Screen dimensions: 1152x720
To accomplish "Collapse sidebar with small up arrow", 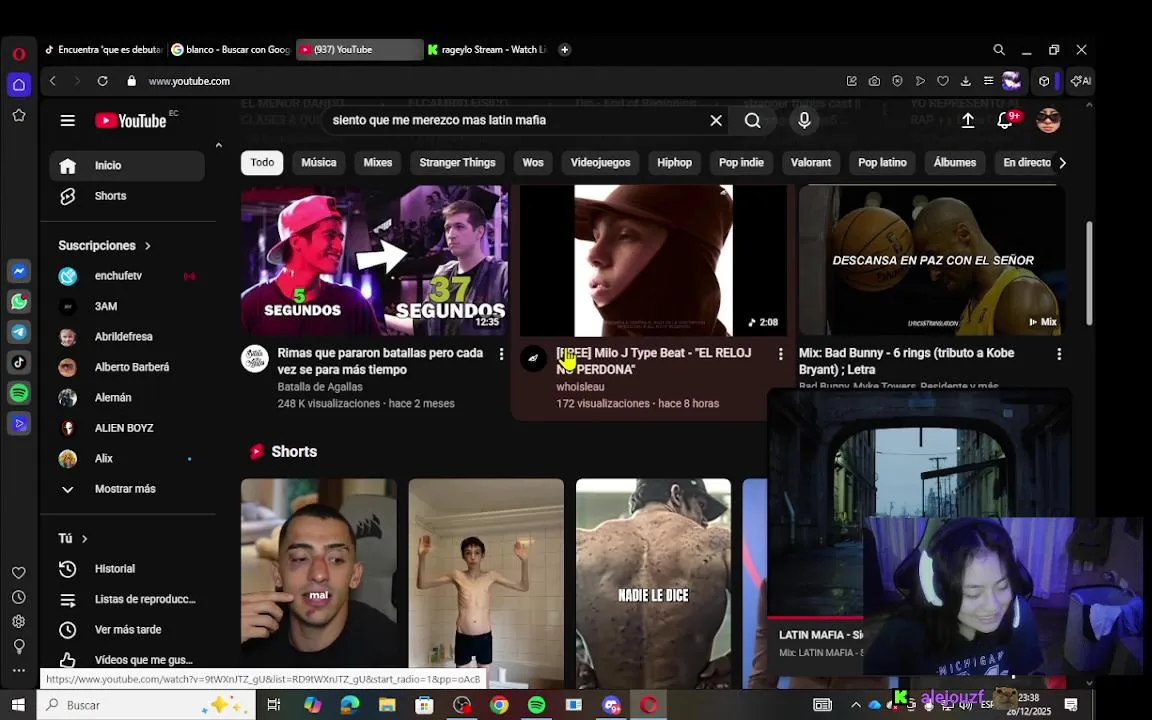I will pos(218,145).
